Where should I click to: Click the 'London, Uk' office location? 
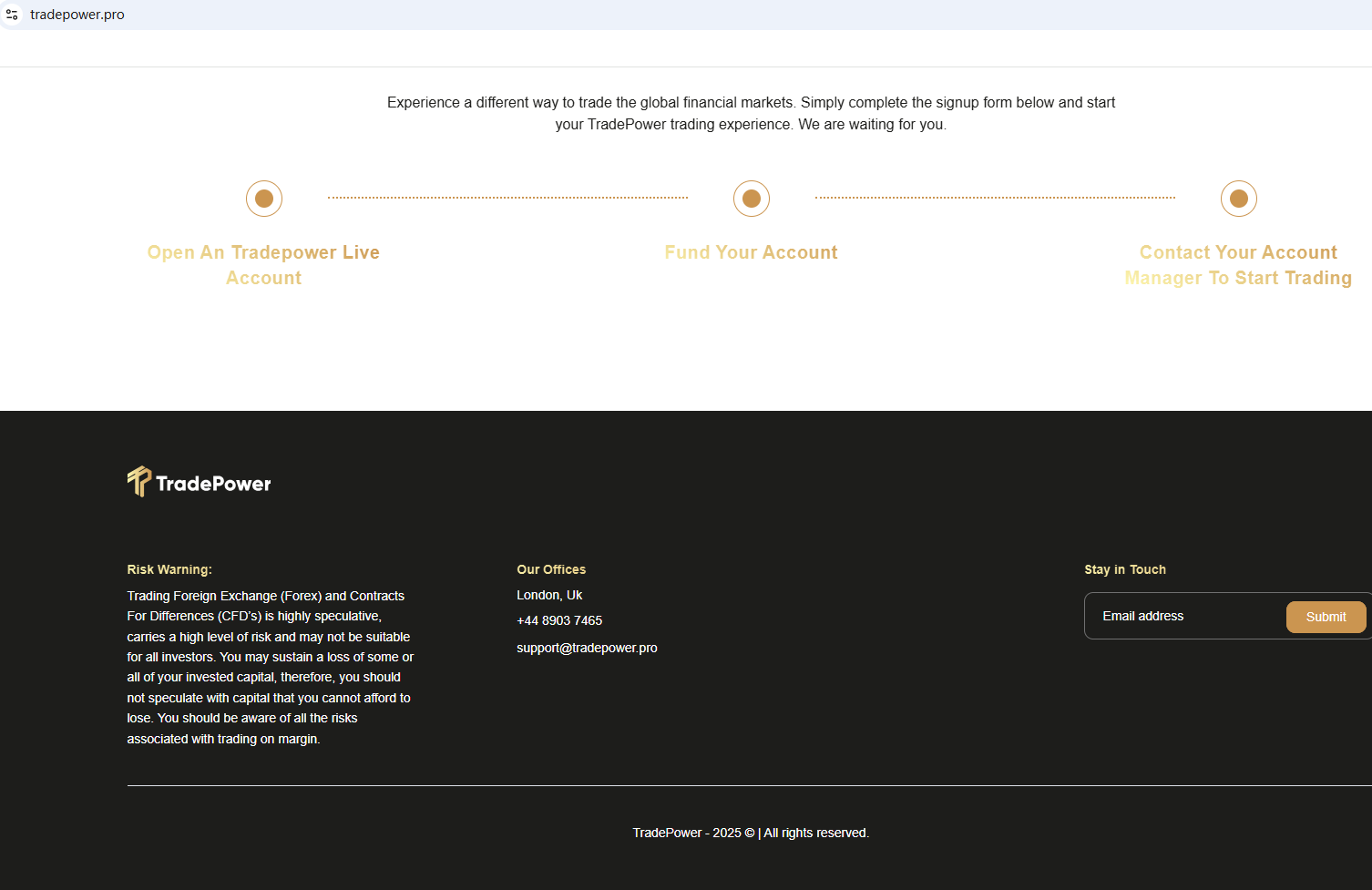coord(549,595)
